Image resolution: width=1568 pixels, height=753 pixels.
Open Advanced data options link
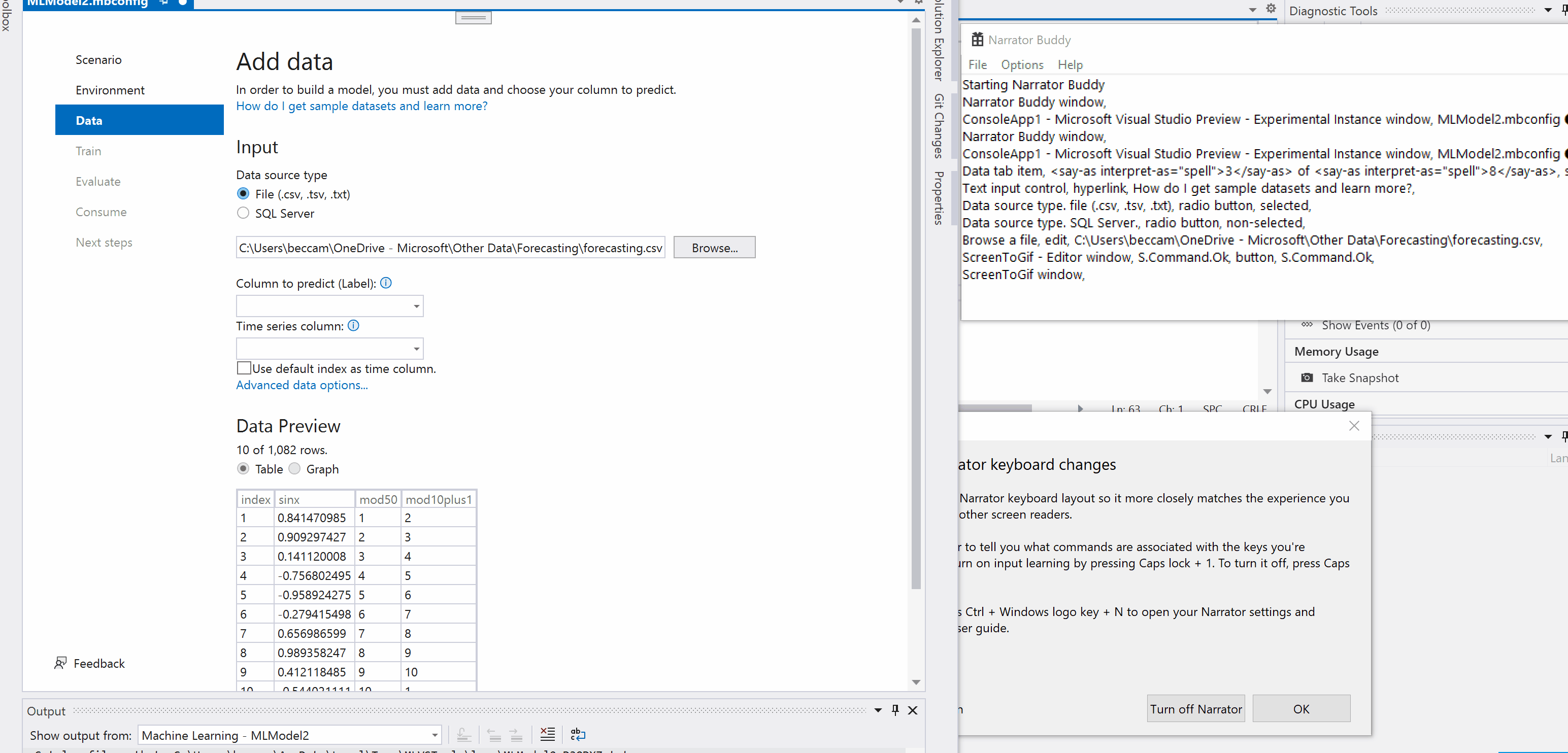[302, 385]
